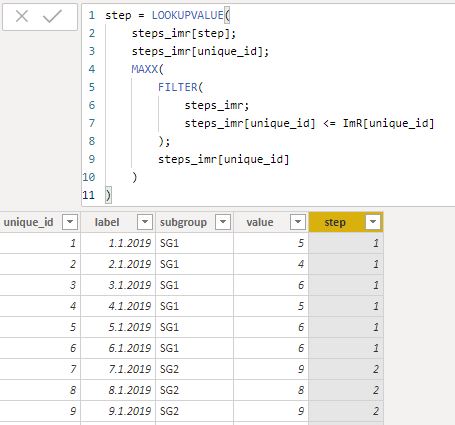455x425 pixels.
Task: Commit the formula with the checkmark icon
Action: (52, 16)
